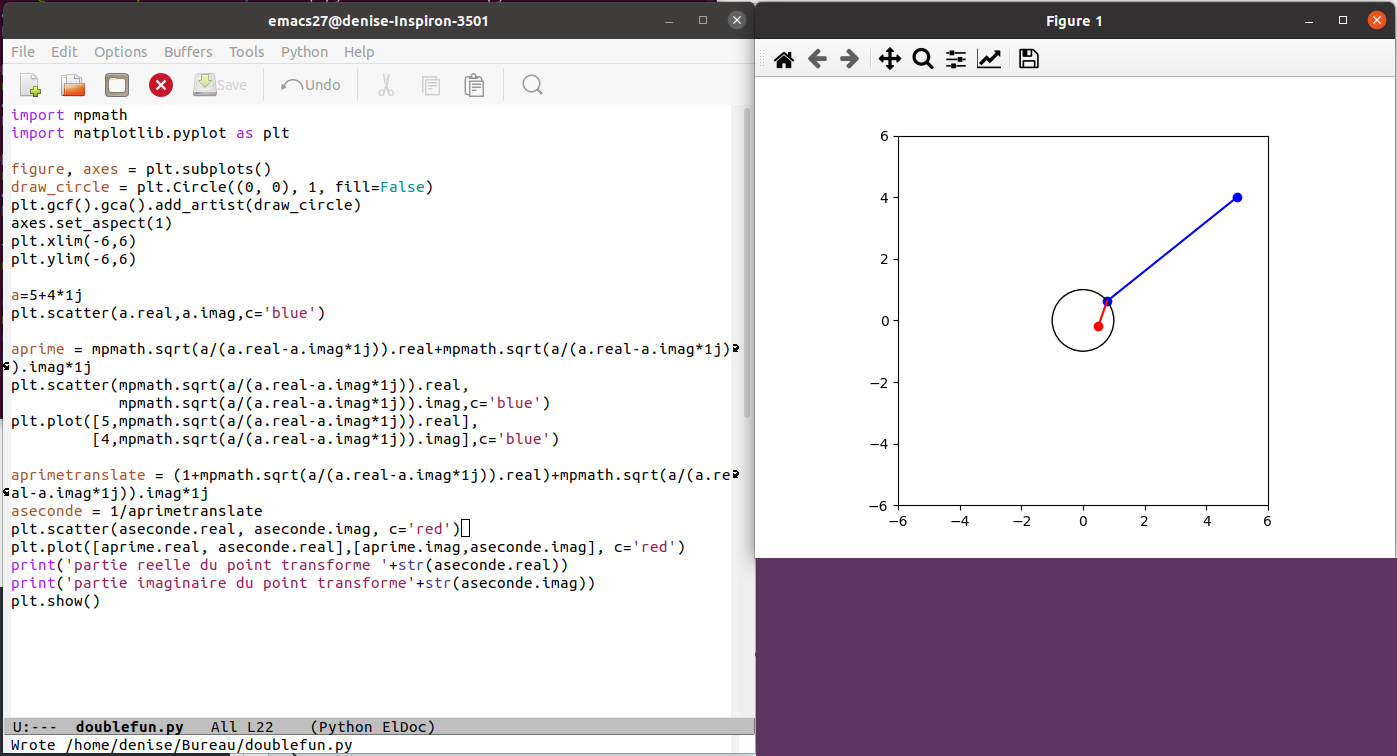Click doublefun.py buffer name in mode line

130,727
